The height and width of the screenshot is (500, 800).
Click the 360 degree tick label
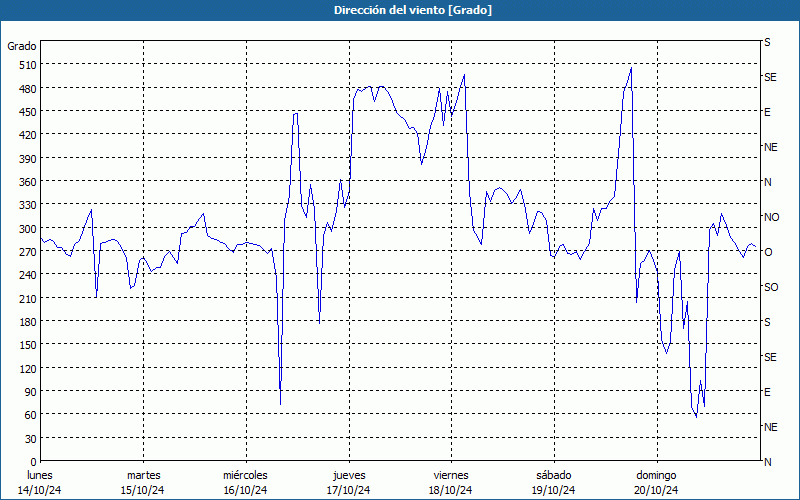28,182
